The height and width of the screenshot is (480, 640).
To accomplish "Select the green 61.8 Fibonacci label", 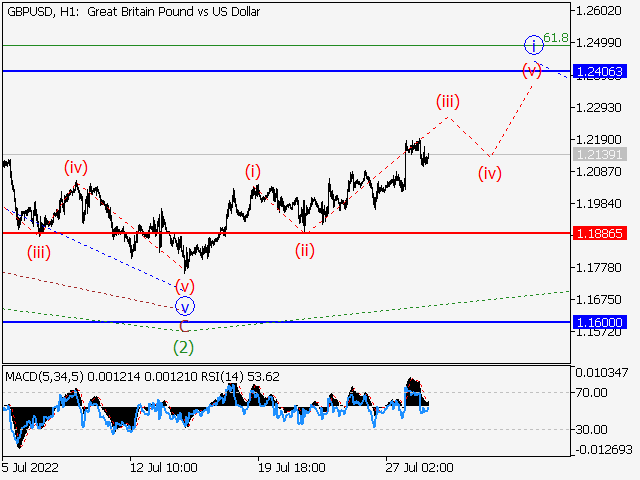I will tap(556, 38).
